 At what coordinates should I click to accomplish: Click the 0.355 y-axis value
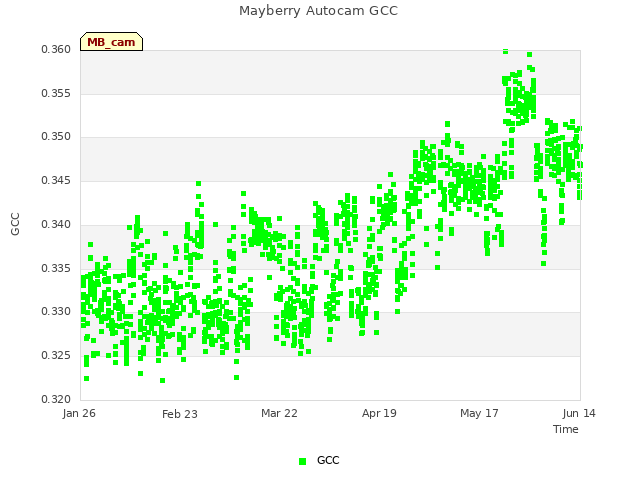click(x=56, y=93)
